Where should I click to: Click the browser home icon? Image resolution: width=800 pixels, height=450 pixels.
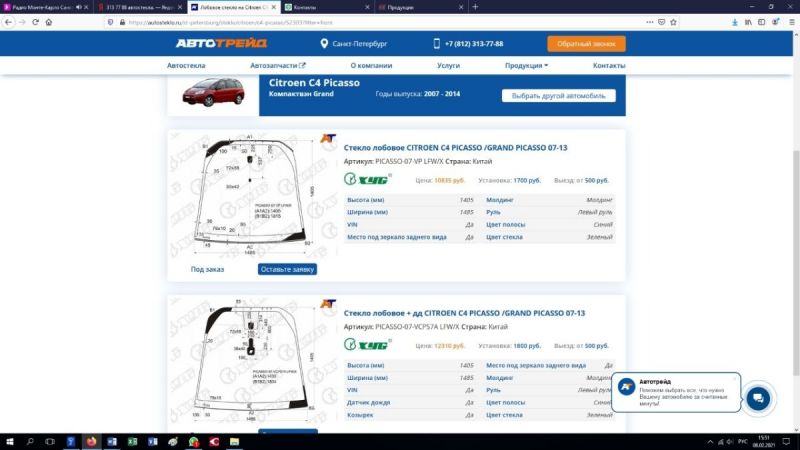(x=48, y=22)
